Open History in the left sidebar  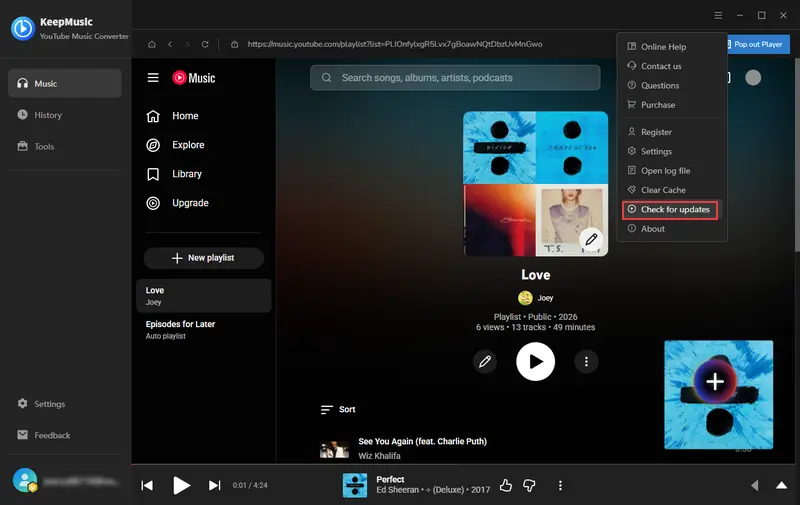tap(65, 115)
